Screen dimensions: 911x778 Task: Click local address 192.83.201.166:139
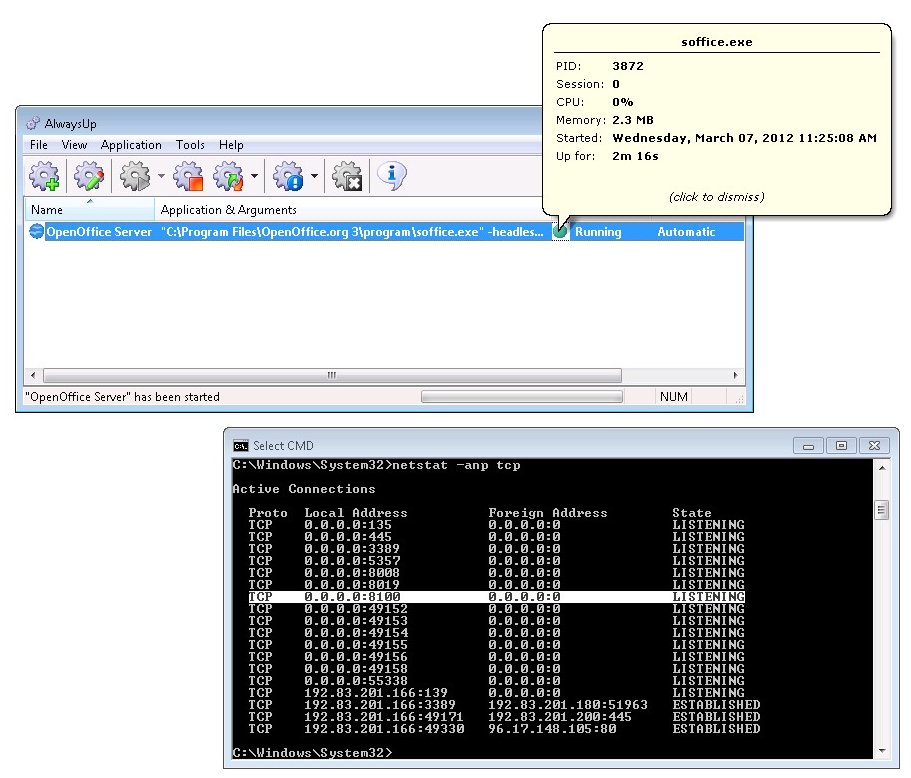coord(375,693)
